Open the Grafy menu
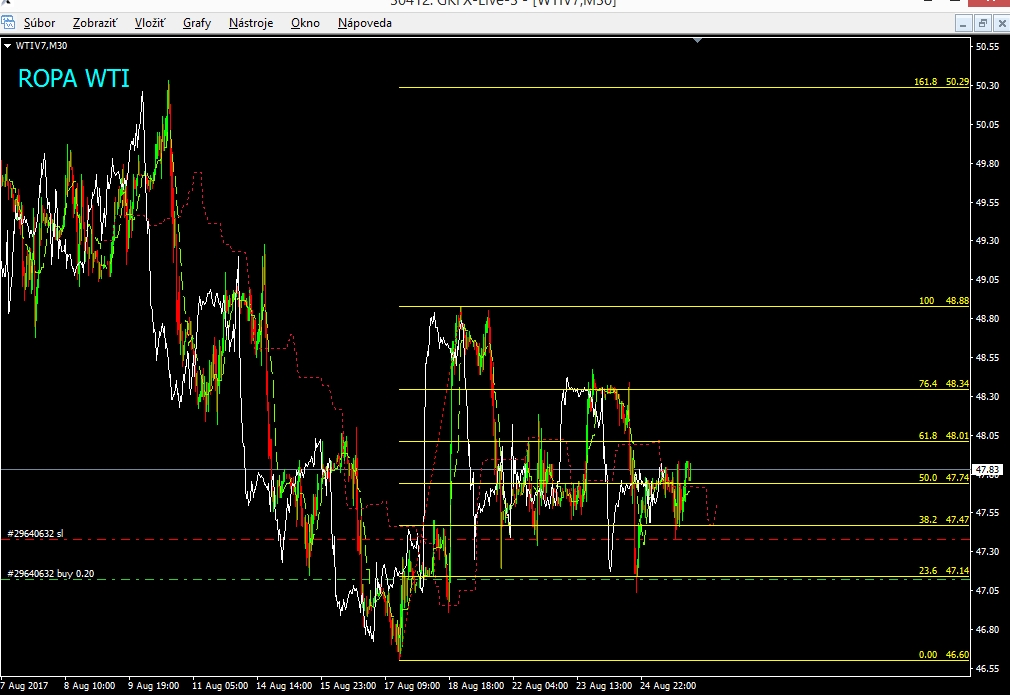Viewport: 1010px width, 695px height. click(x=196, y=23)
